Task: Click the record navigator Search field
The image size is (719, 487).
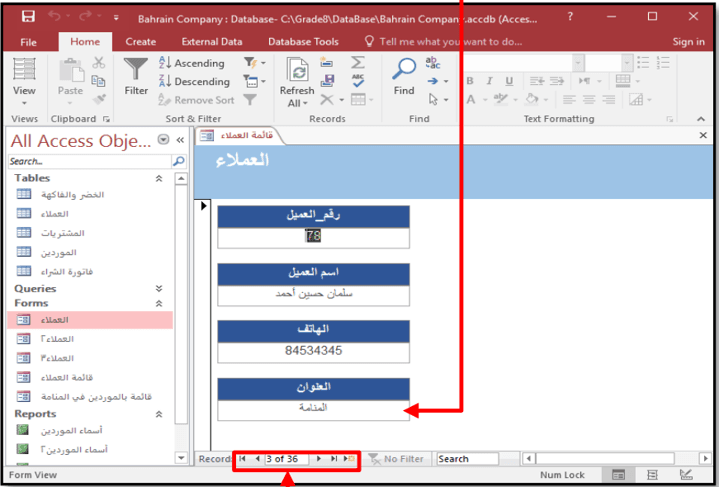Action: pyautogui.click(x=467, y=459)
